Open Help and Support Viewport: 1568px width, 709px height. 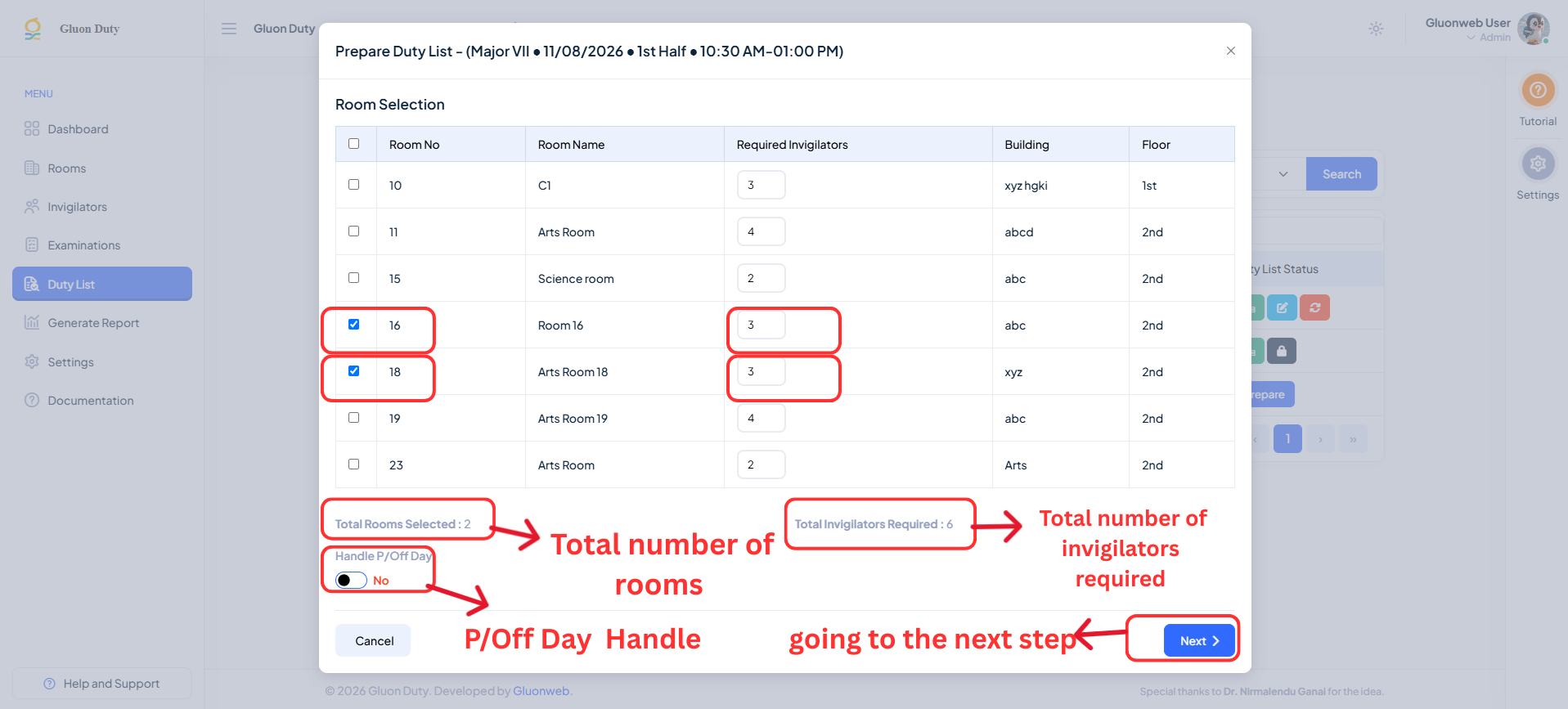click(x=102, y=684)
